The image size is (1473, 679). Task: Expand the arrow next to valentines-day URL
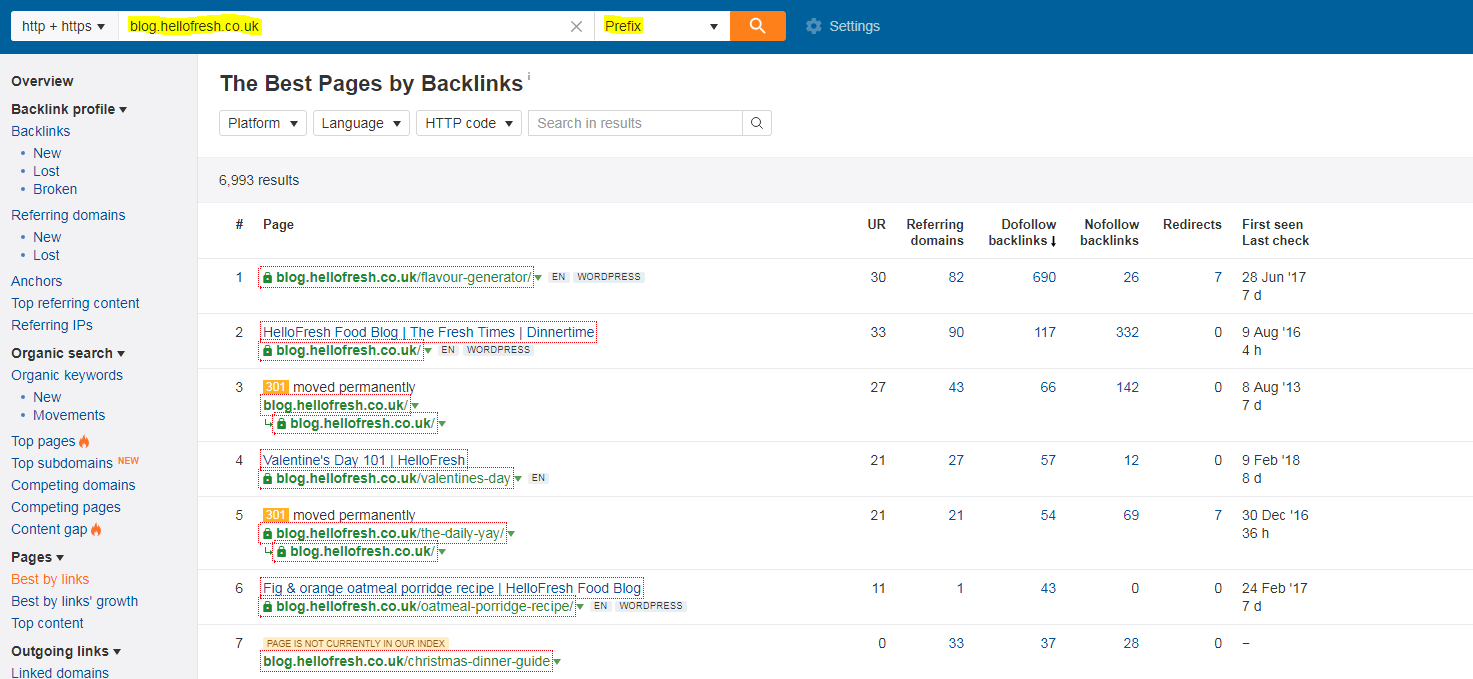[518, 479]
